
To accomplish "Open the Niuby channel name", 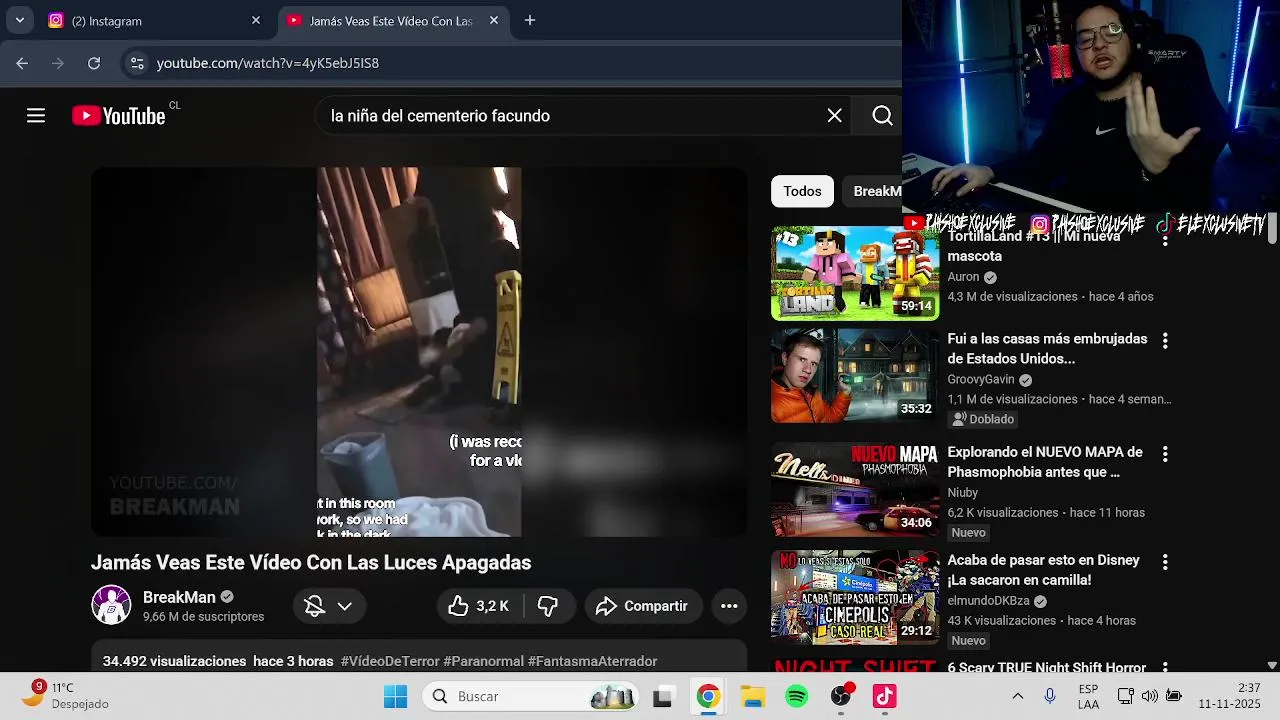I will (x=963, y=493).
